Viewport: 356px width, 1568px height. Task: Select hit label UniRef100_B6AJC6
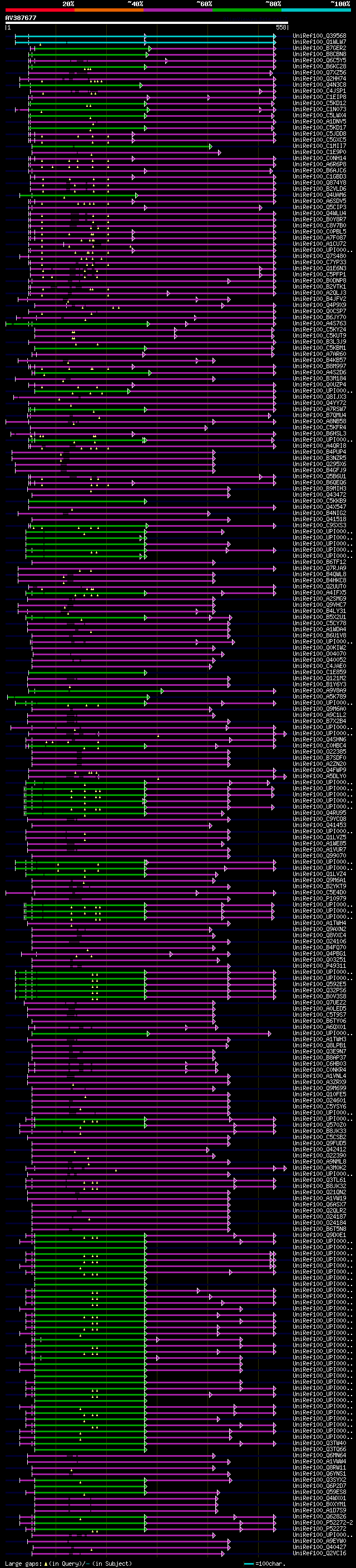tap(319, 170)
